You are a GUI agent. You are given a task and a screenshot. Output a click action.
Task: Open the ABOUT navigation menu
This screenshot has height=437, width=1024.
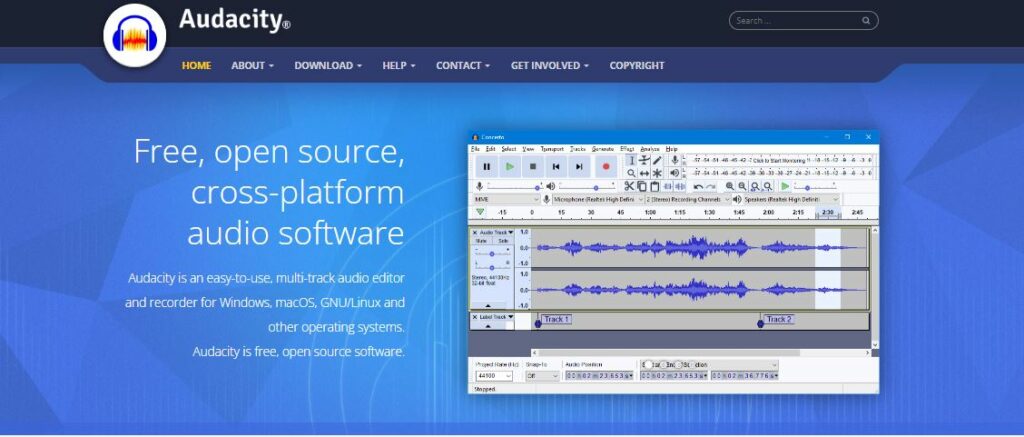click(252, 65)
